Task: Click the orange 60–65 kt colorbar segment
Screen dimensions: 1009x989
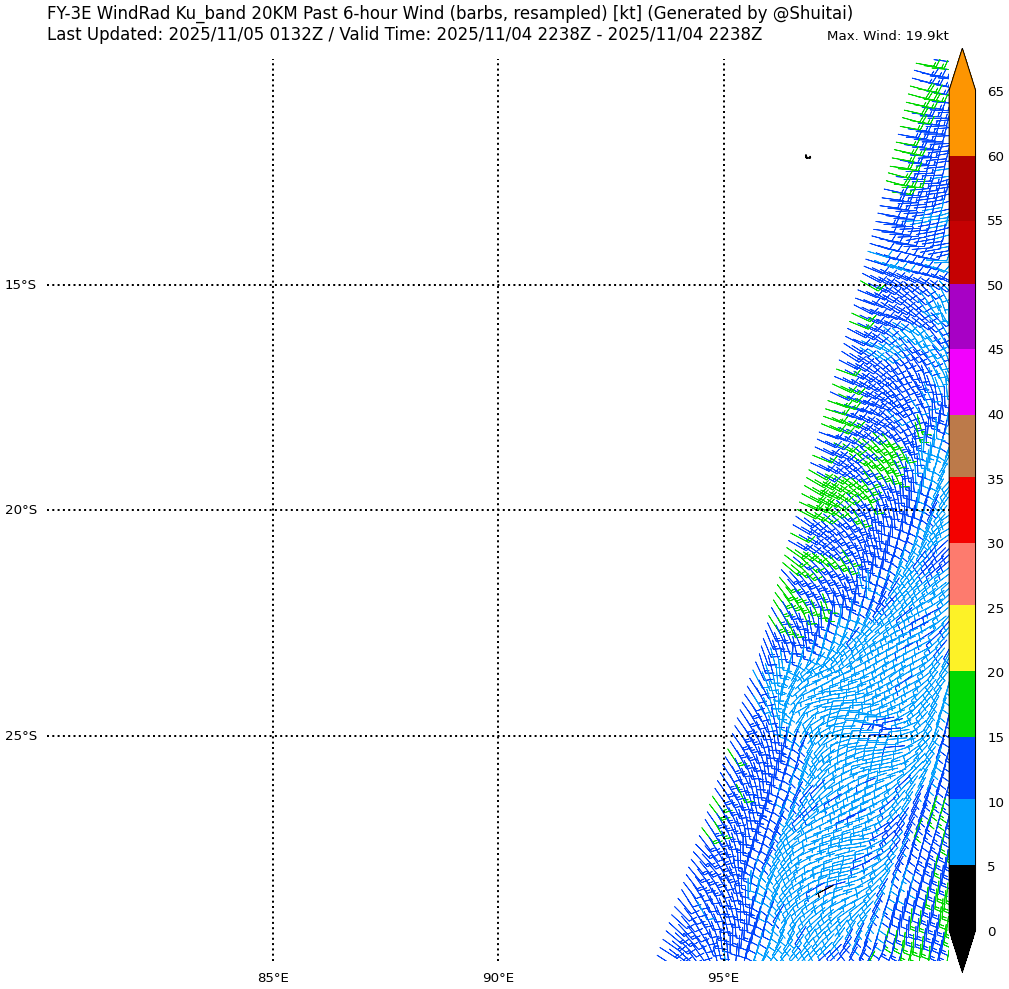Action: 961,123
